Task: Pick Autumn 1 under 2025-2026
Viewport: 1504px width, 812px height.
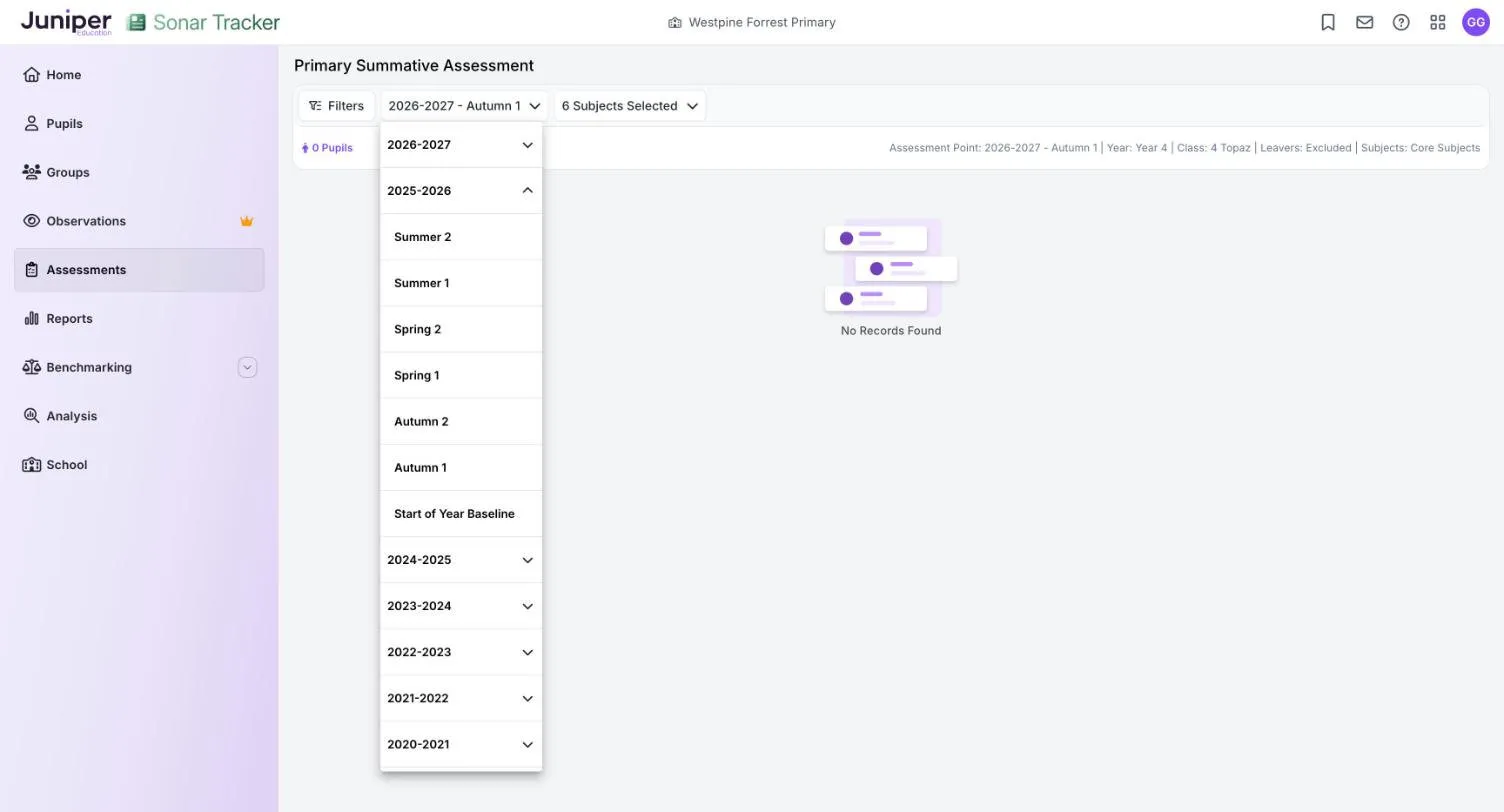Action: click(461, 467)
